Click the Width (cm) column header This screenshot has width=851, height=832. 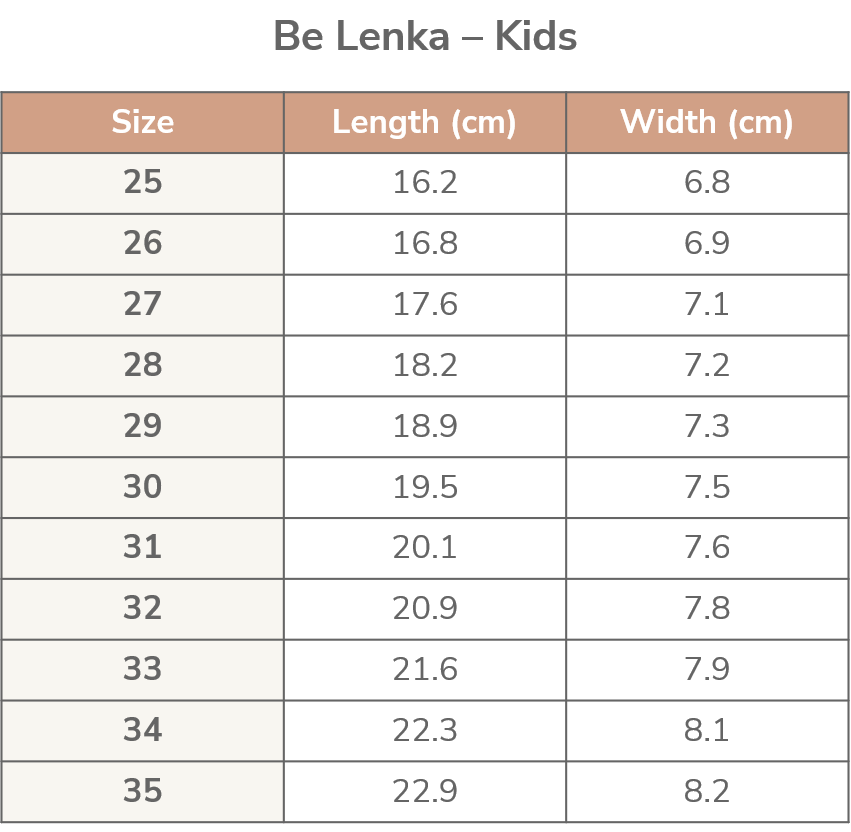click(707, 122)
